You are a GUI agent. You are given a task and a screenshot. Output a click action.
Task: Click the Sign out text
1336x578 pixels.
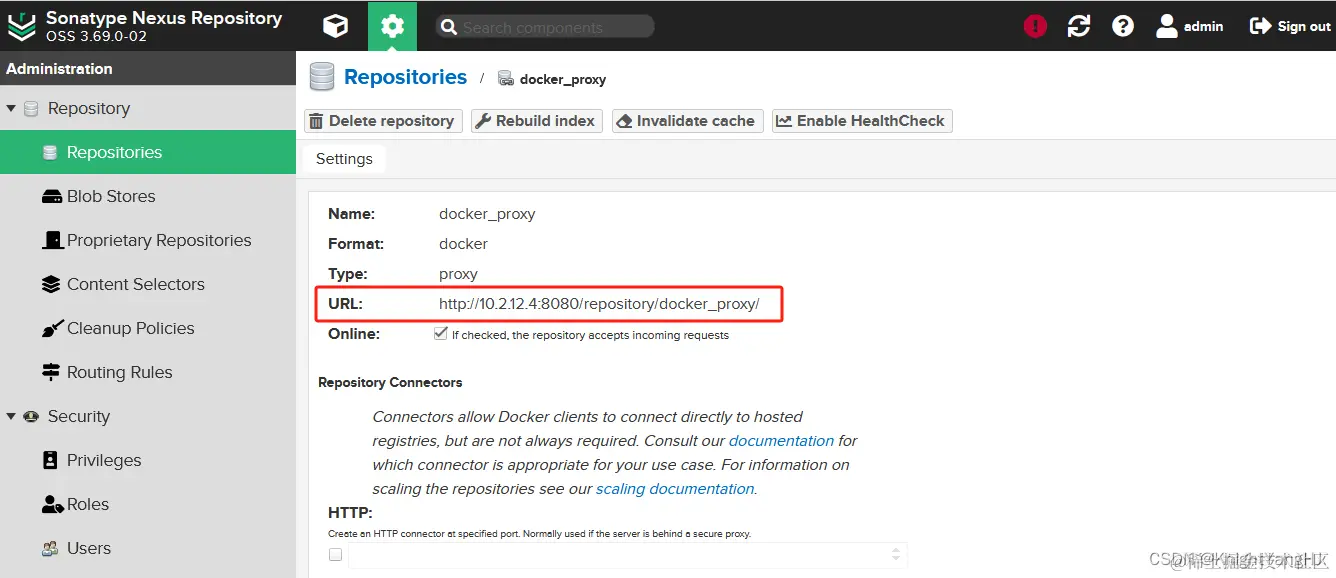[x=1304, y=27]
